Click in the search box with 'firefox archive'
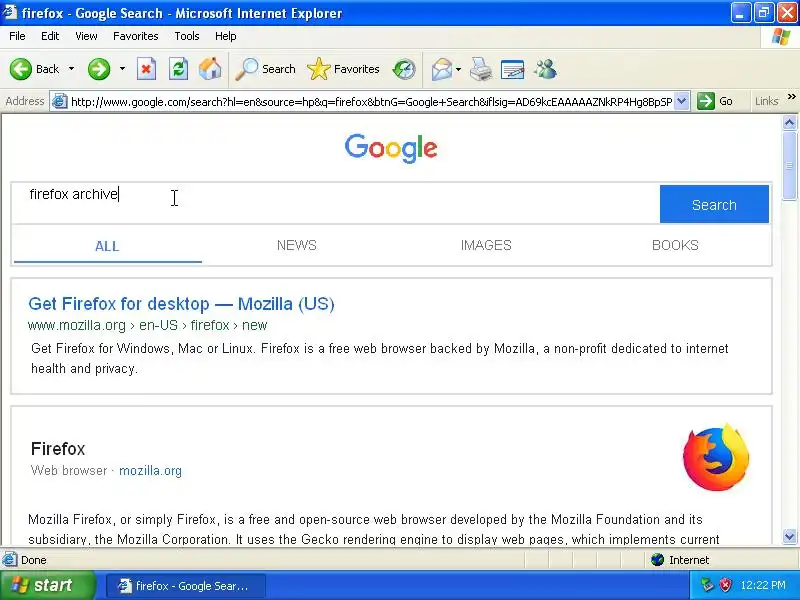This screenshot has width=800, height=600. (335, 203)
